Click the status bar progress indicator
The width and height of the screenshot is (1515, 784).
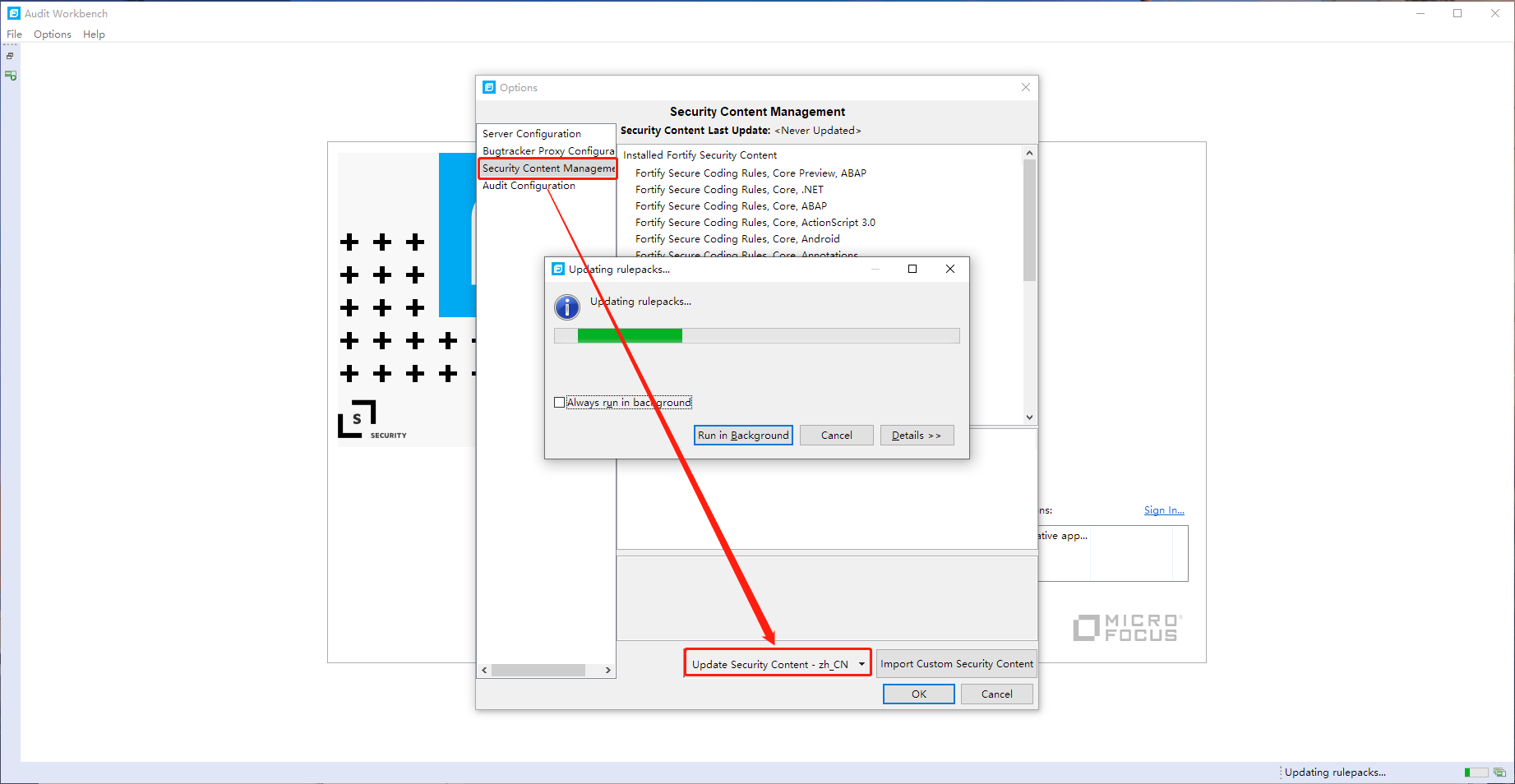1476,772
